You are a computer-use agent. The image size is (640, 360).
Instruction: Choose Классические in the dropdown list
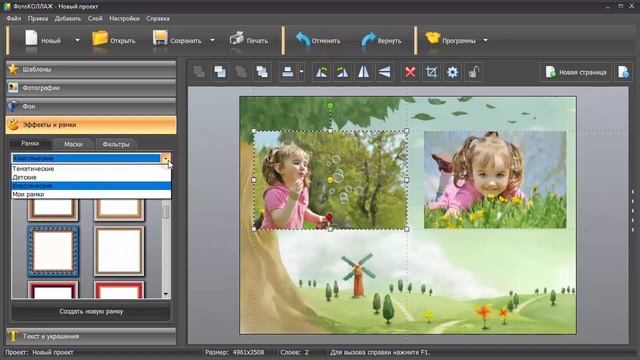91,186
